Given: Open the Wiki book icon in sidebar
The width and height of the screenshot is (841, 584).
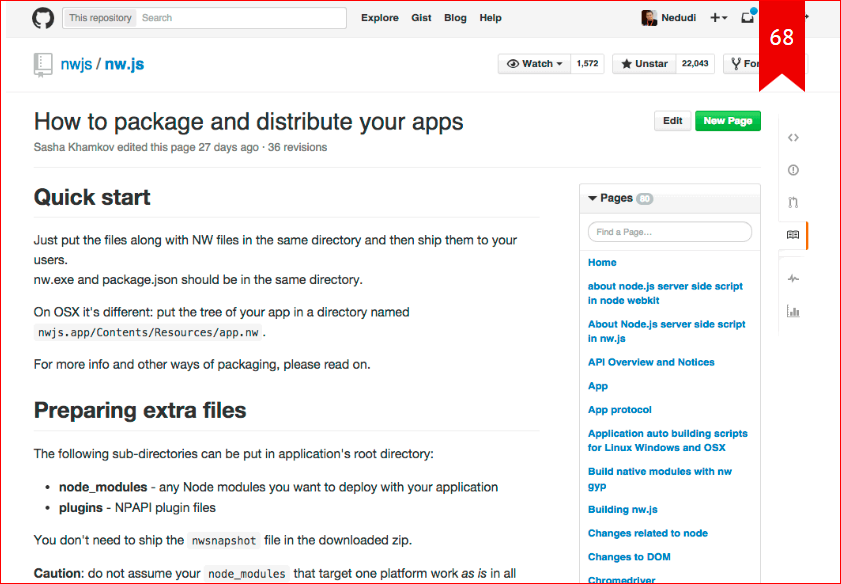Looking at the screenshot, I should 793,235.
